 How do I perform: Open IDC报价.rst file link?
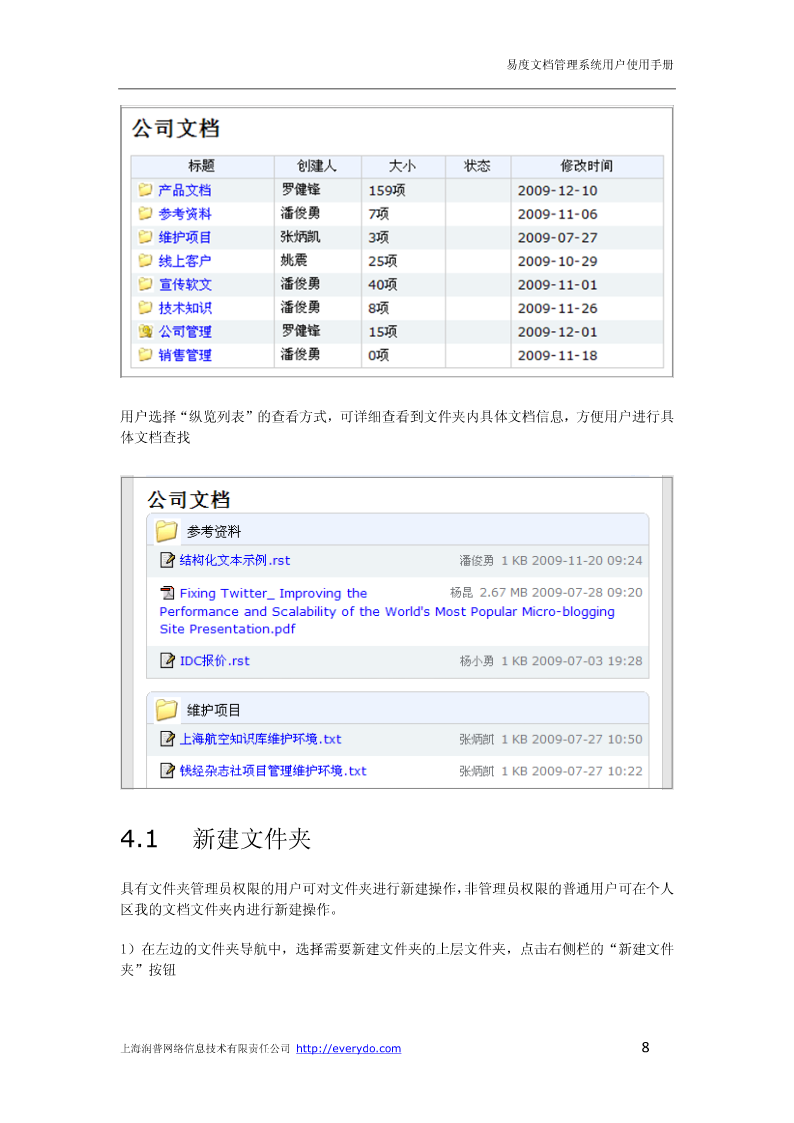click(x=215, y=660)
